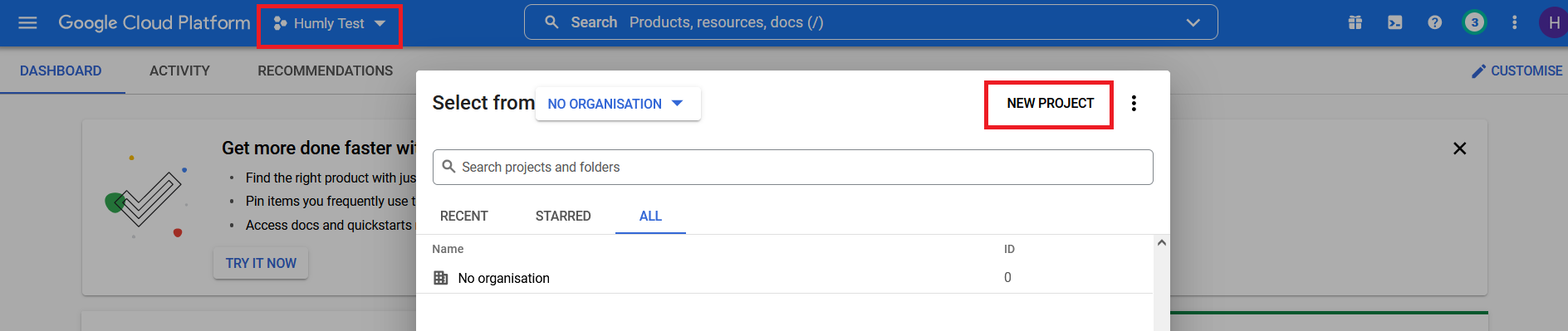This screenshot has width=1568, height=331.
Task: Click the organisation ID value 0
Action: [1007, 278]
